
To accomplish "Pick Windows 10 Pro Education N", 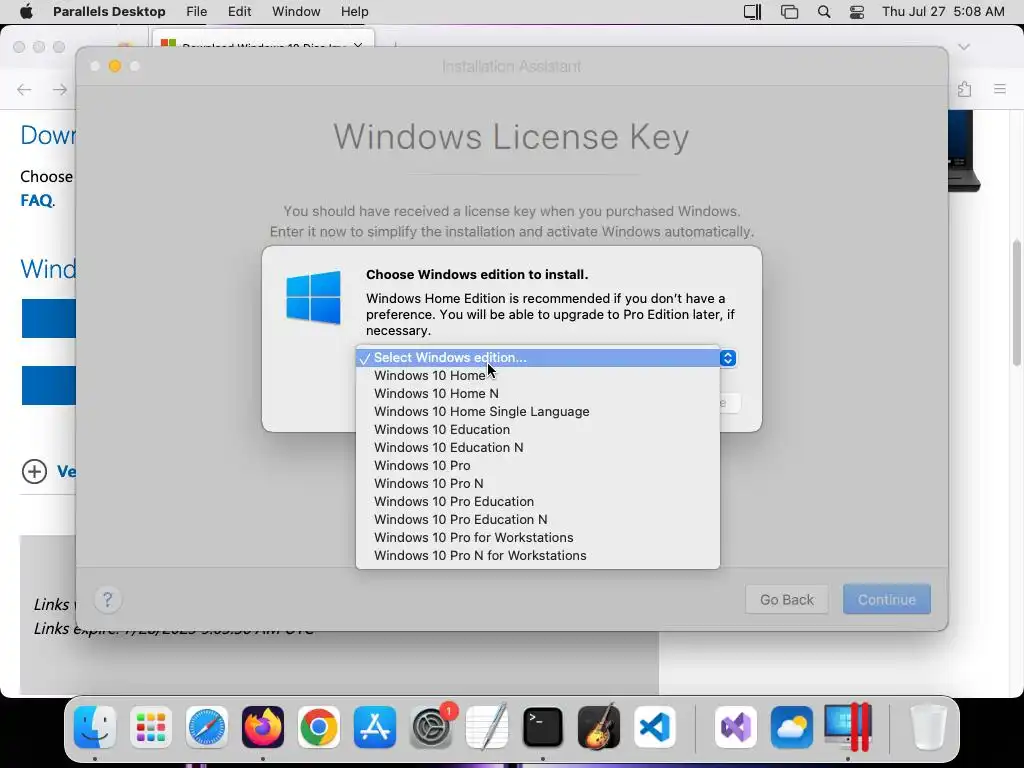I will coord(537,520).
